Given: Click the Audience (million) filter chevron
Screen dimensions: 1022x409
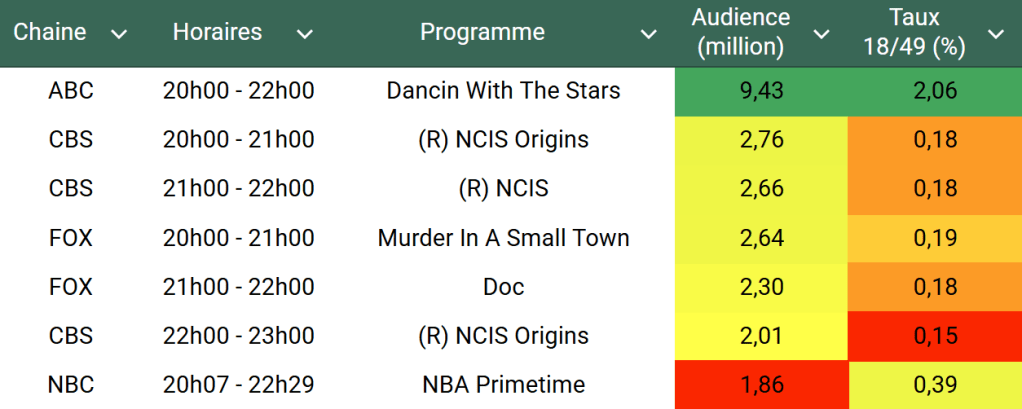Looking at the screenshot, I should (822, 34).
